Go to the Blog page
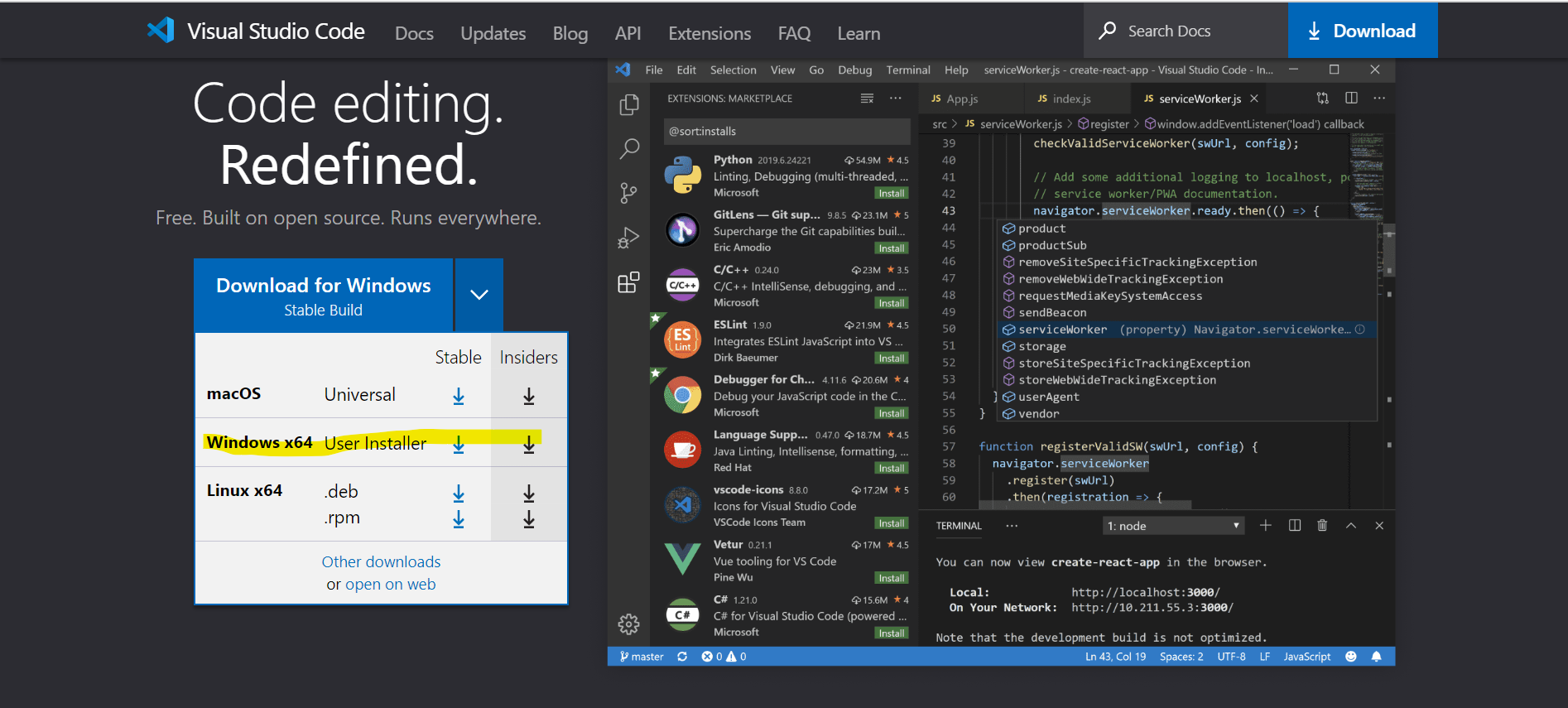This screenshot has height=708, width=1568. point(570,33)
